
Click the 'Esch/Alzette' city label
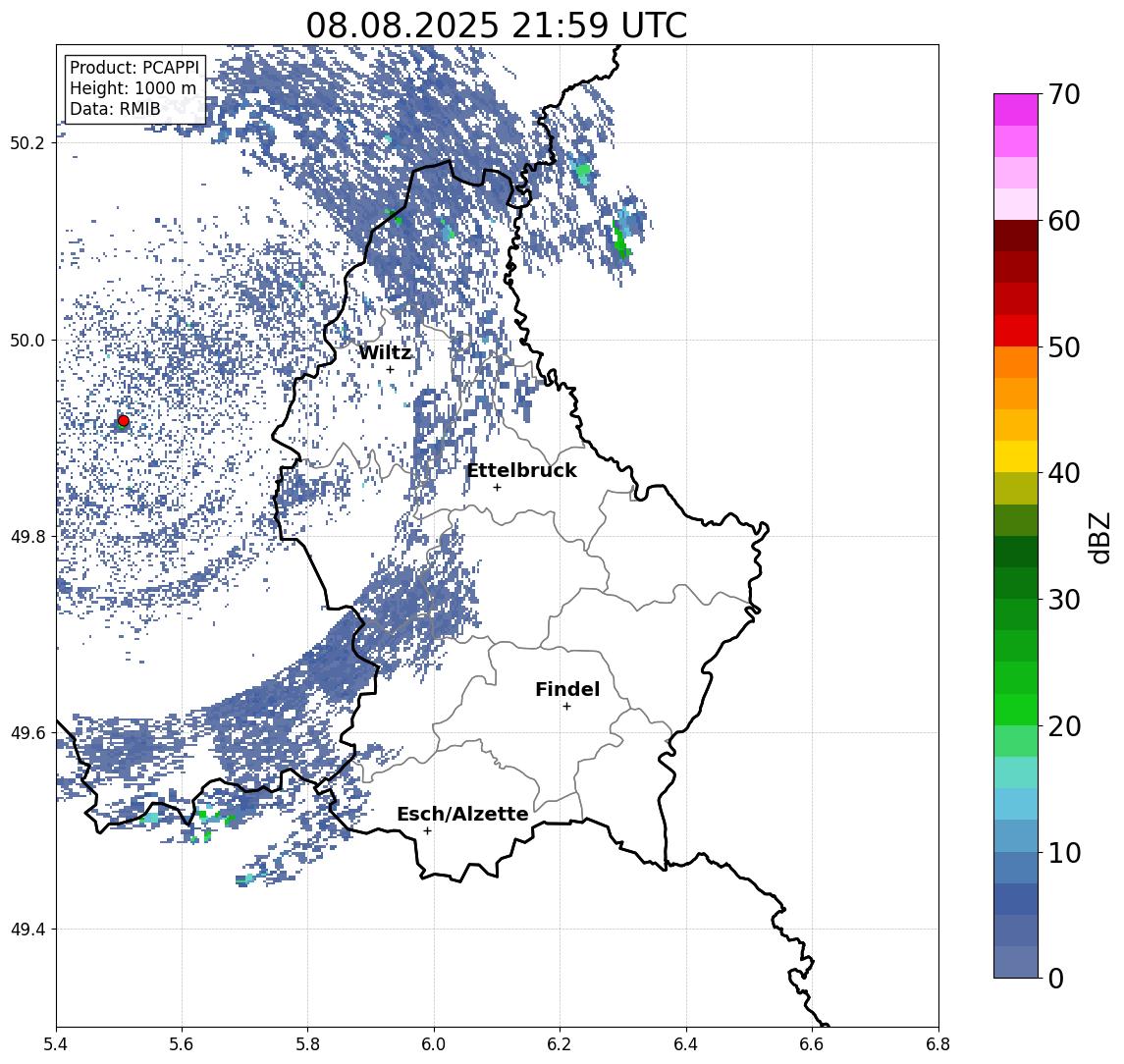[x=462, y=814]
